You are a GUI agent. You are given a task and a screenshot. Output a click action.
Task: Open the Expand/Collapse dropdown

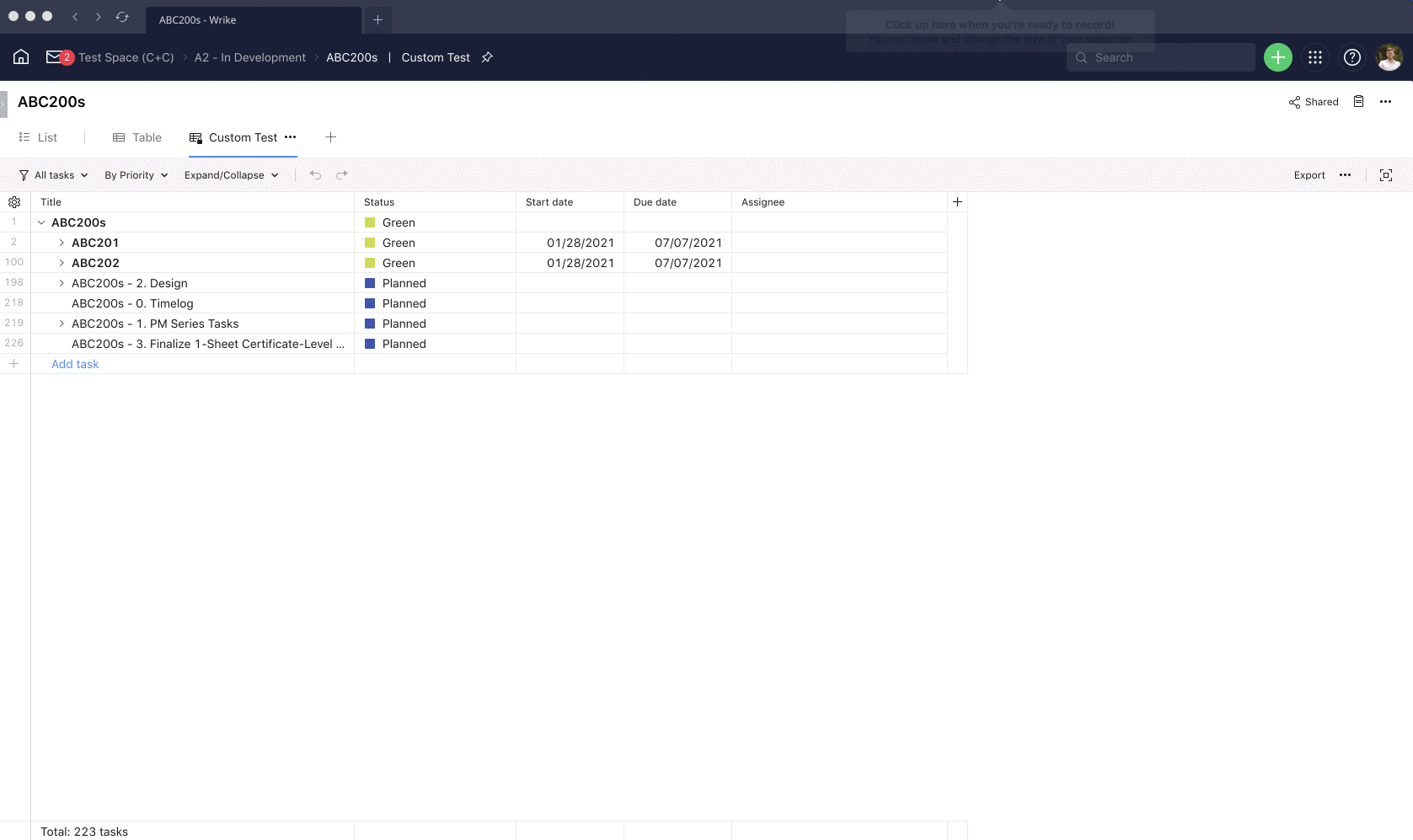click(232, 175)
